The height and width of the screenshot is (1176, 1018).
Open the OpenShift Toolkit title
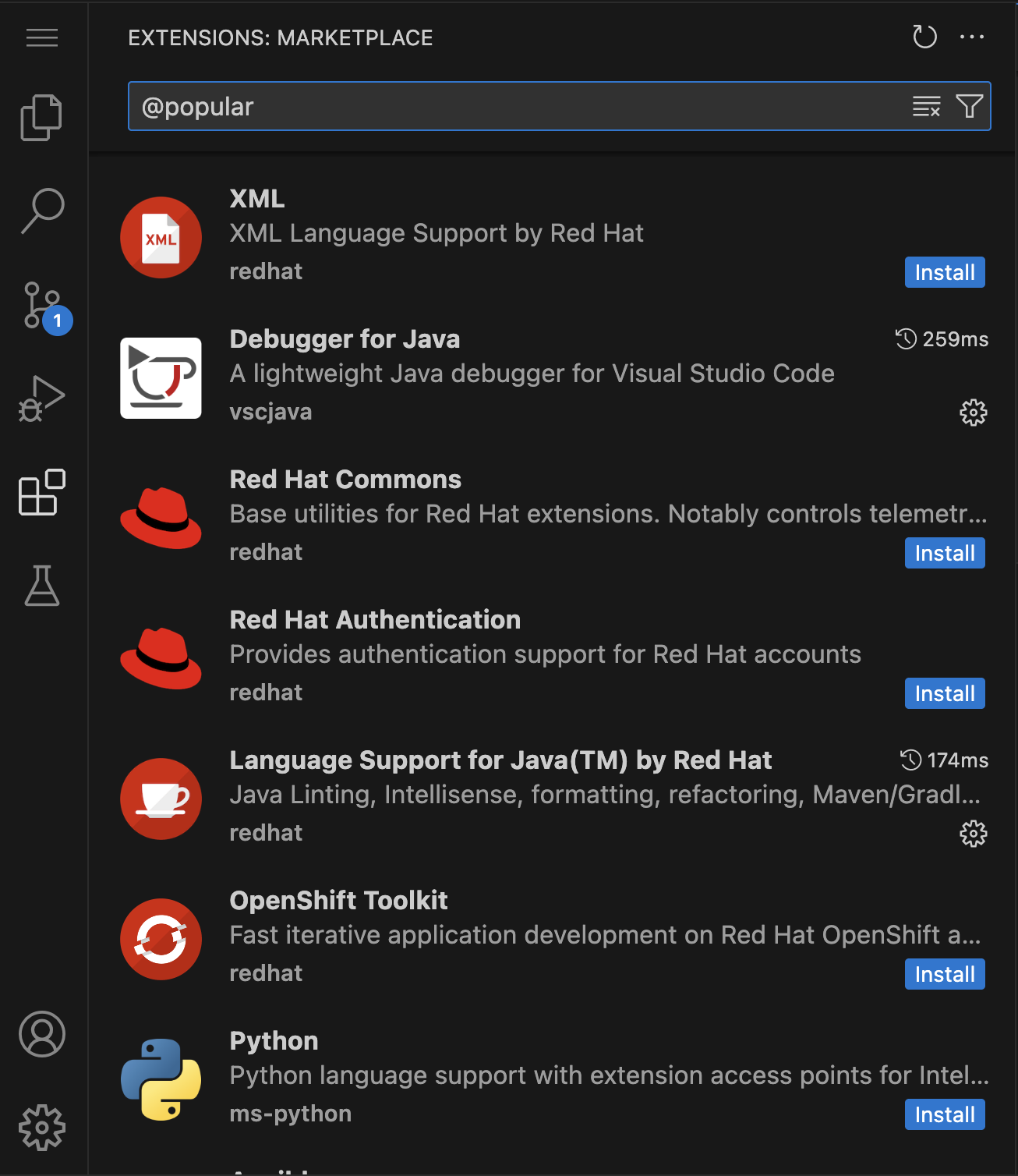(338, 900)
